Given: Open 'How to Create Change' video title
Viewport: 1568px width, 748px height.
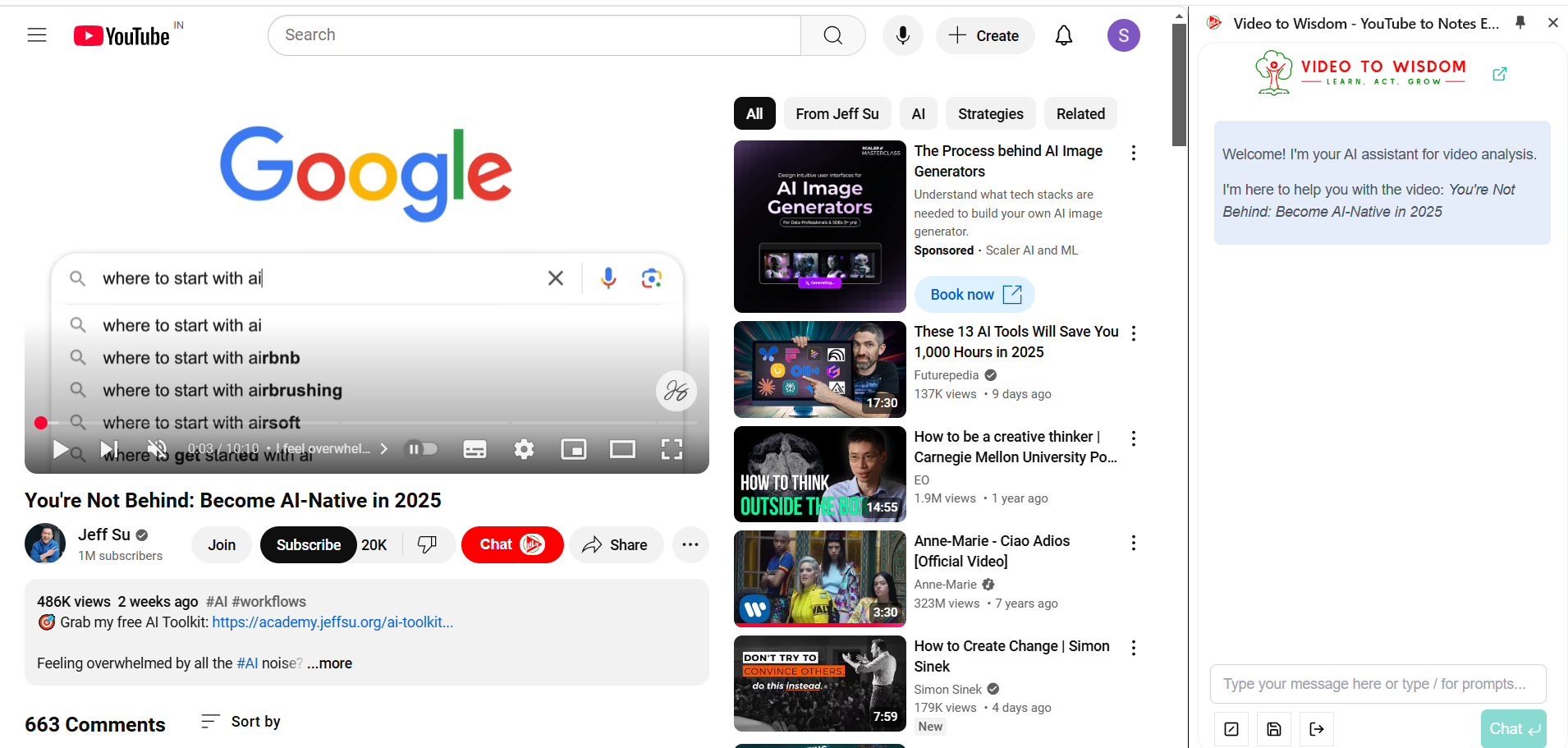Looking at the screenshot, I should 1012,656.
